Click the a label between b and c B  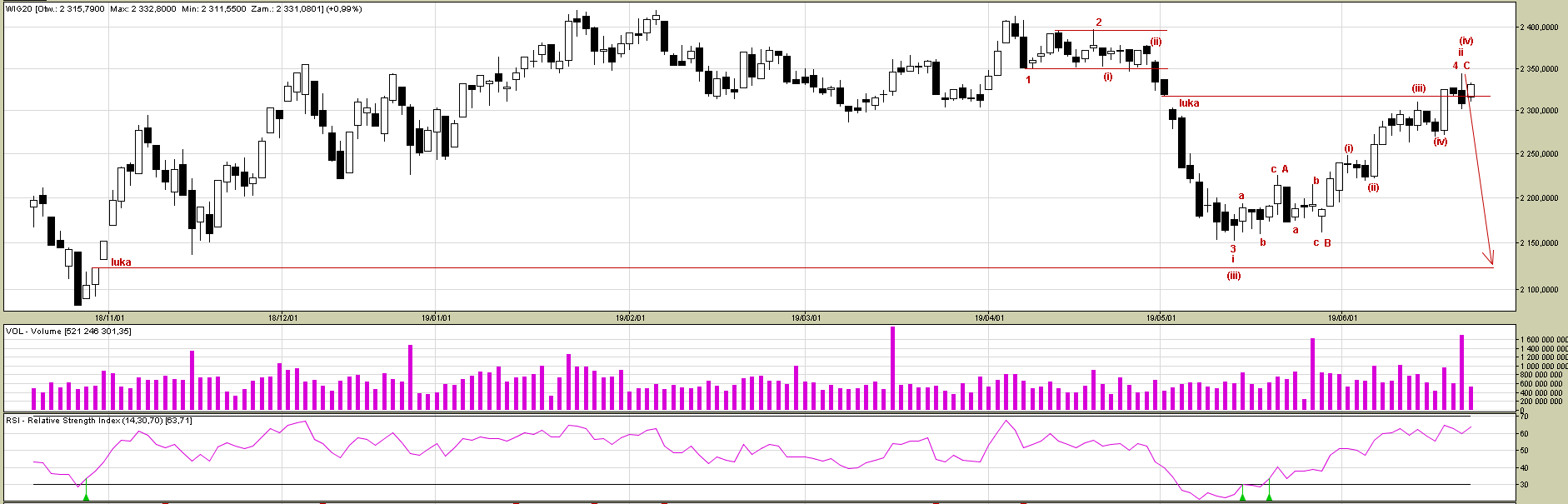point(1296,230)
